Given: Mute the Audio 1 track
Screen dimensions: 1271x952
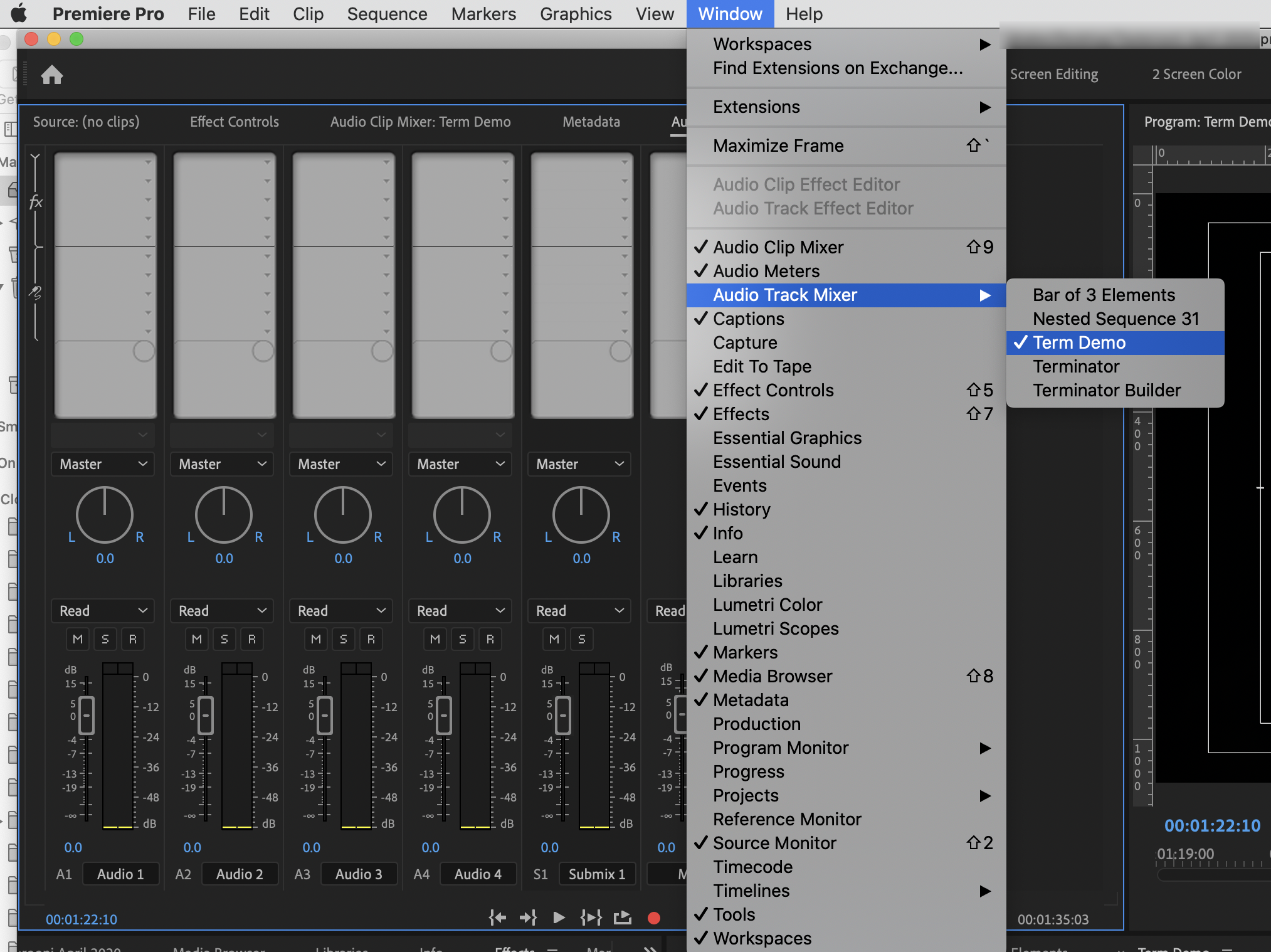Looking at the screenshot, I should pos(77,638).
